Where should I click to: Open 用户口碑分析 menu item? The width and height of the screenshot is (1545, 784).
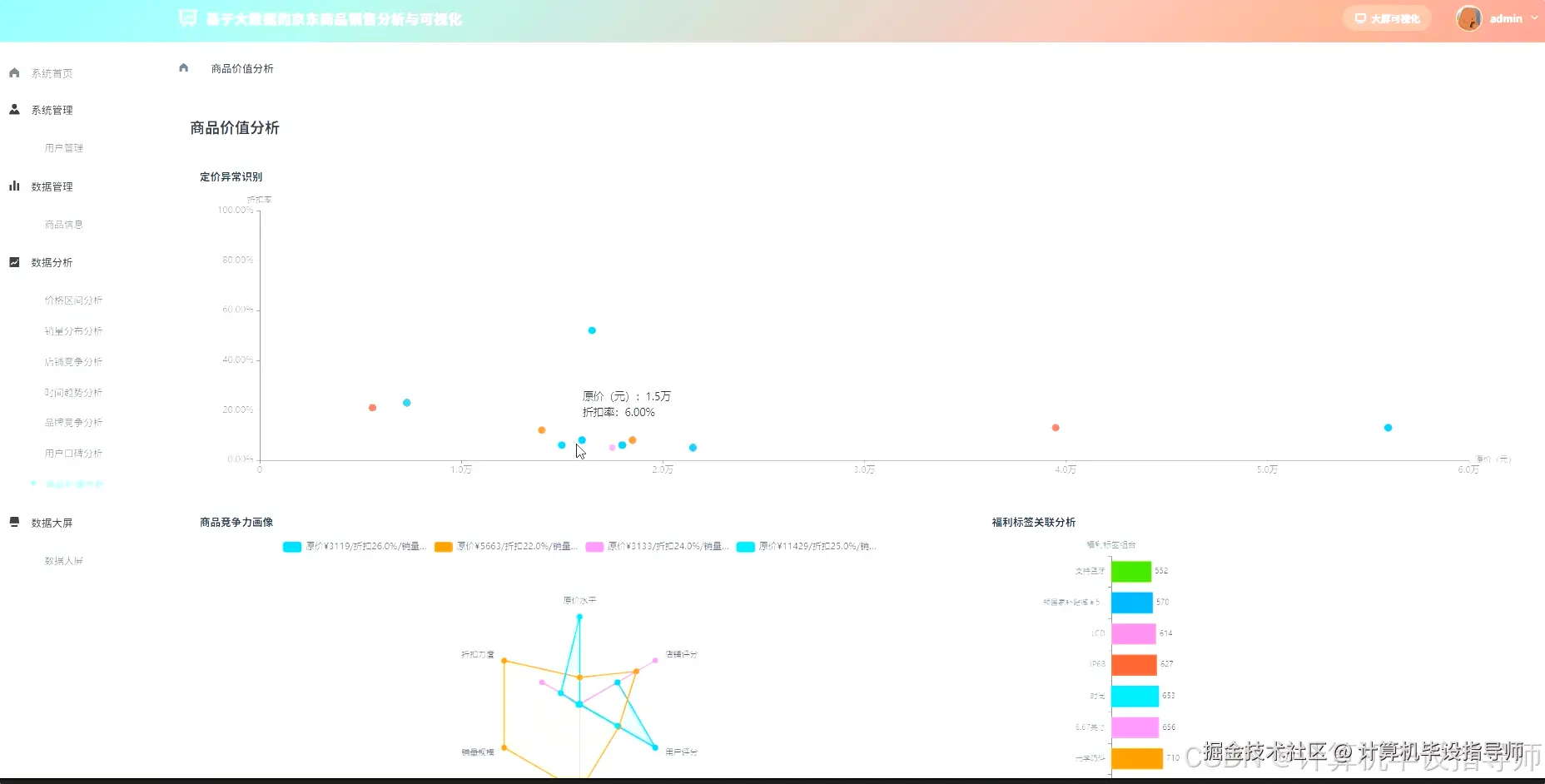tap(73, 454)
